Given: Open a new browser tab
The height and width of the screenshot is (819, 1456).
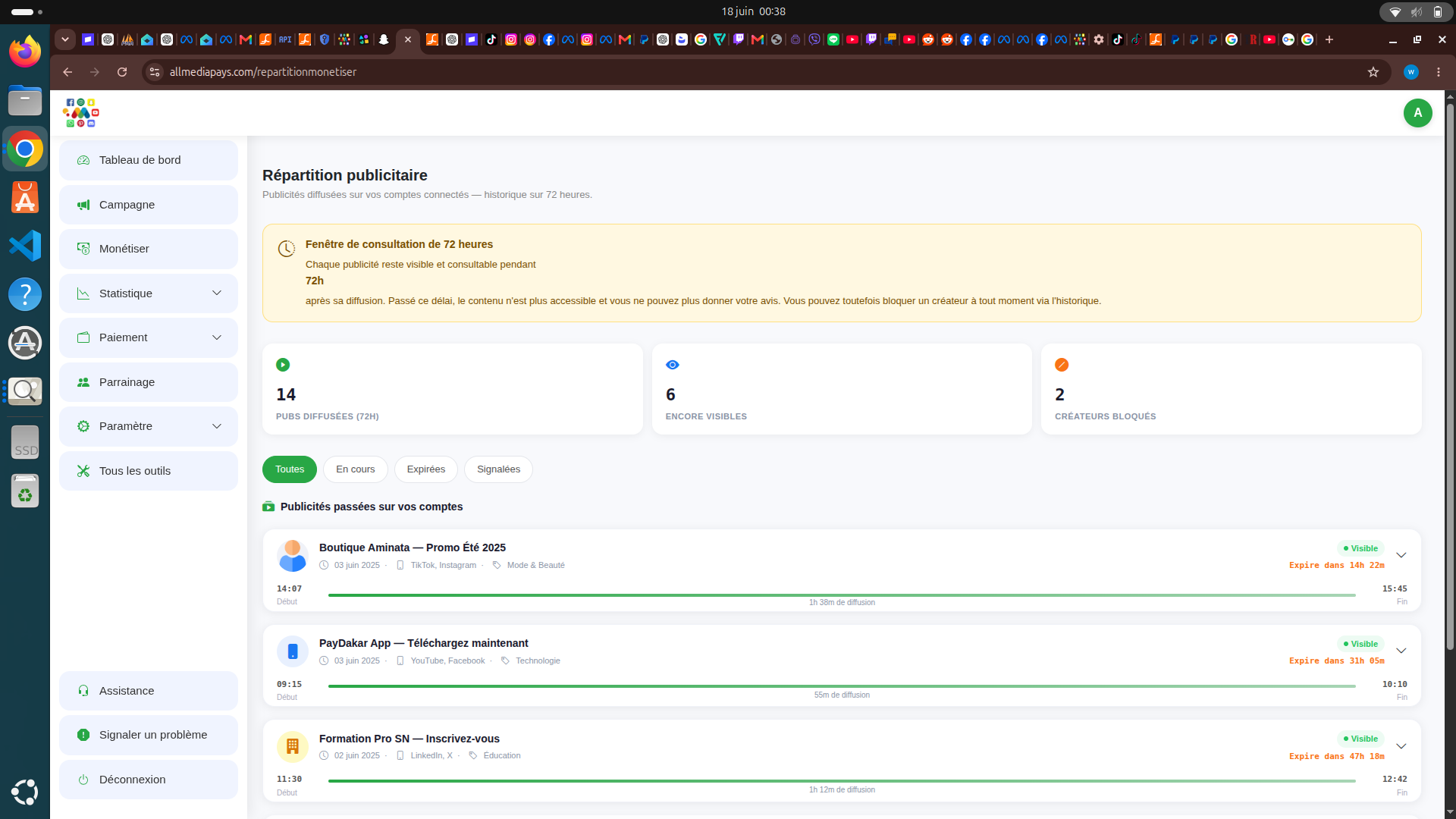Looking at the screenshot, I should pyautogui.click(x=1329, y=39).
